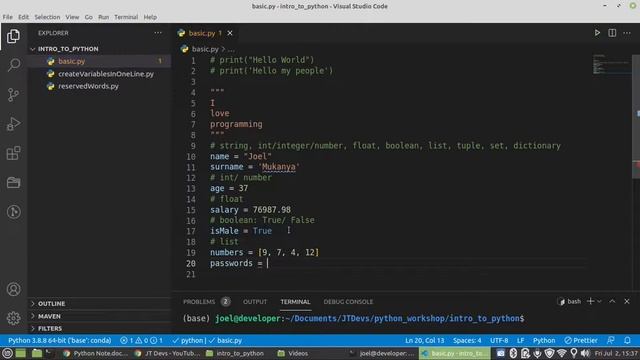Screen dimensions: 640x360
Task: Click the python | basic.py status item
Action: 207,340
